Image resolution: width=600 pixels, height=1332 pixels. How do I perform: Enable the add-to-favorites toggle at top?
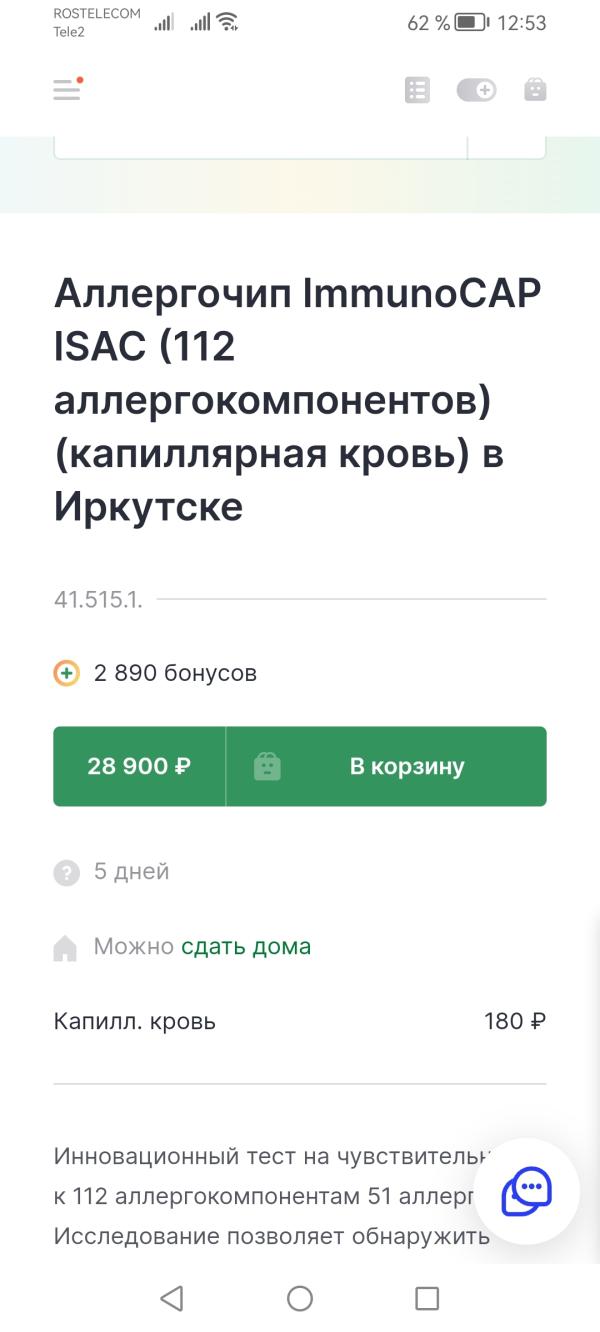coord(477,90)
